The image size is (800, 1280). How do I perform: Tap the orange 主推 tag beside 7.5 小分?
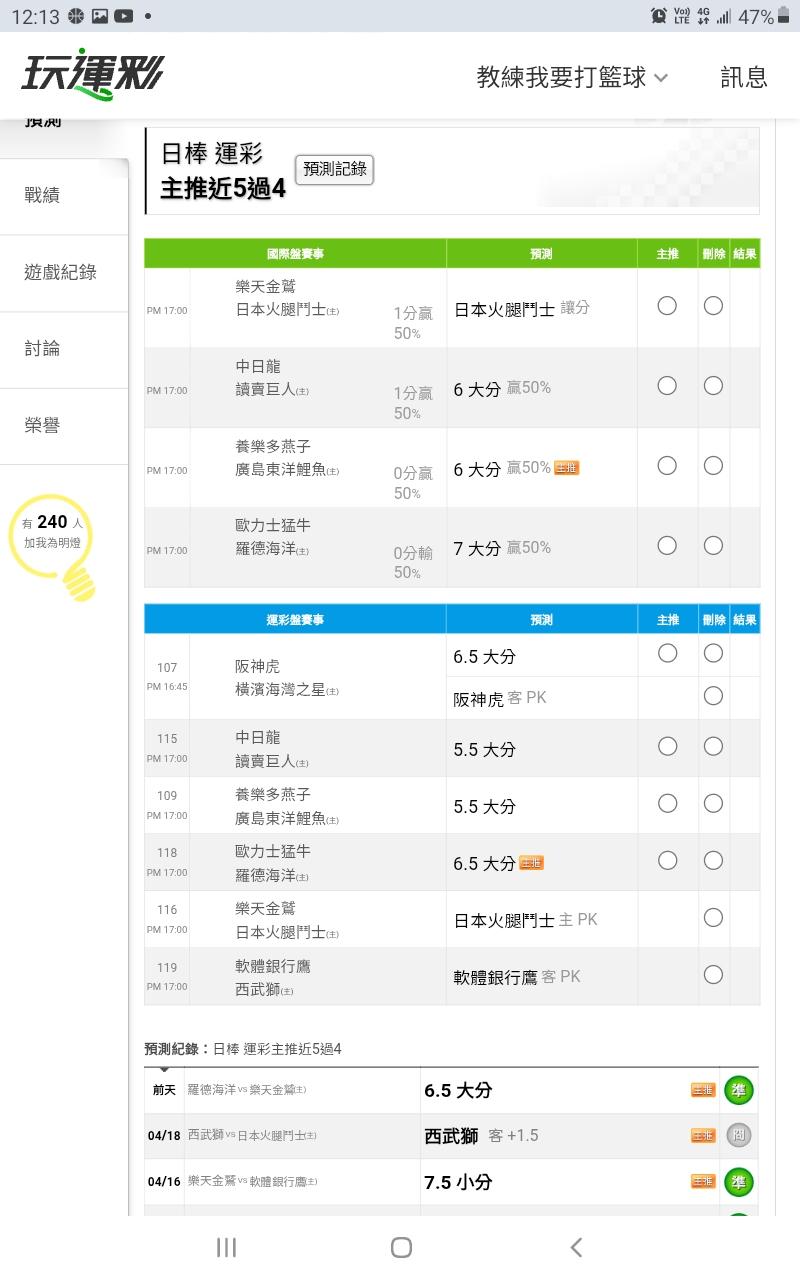click(703, 1182)
